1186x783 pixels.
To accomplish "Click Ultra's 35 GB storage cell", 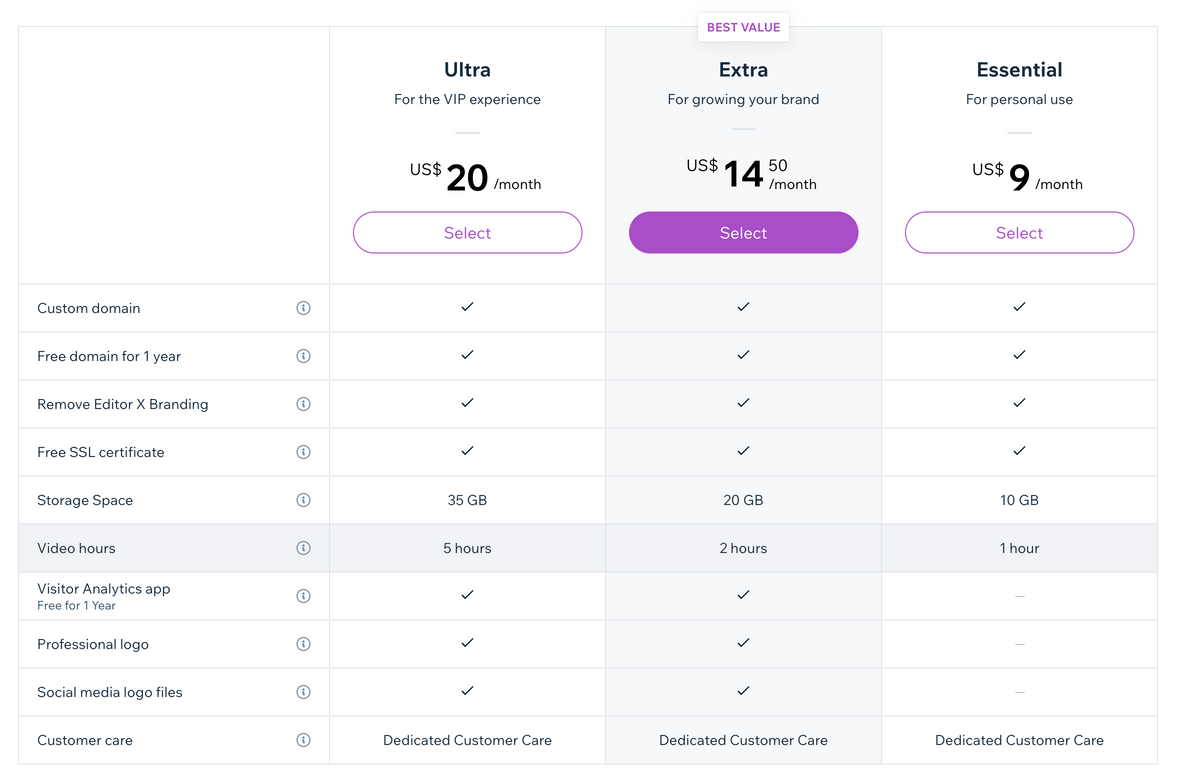I will 467,500.
